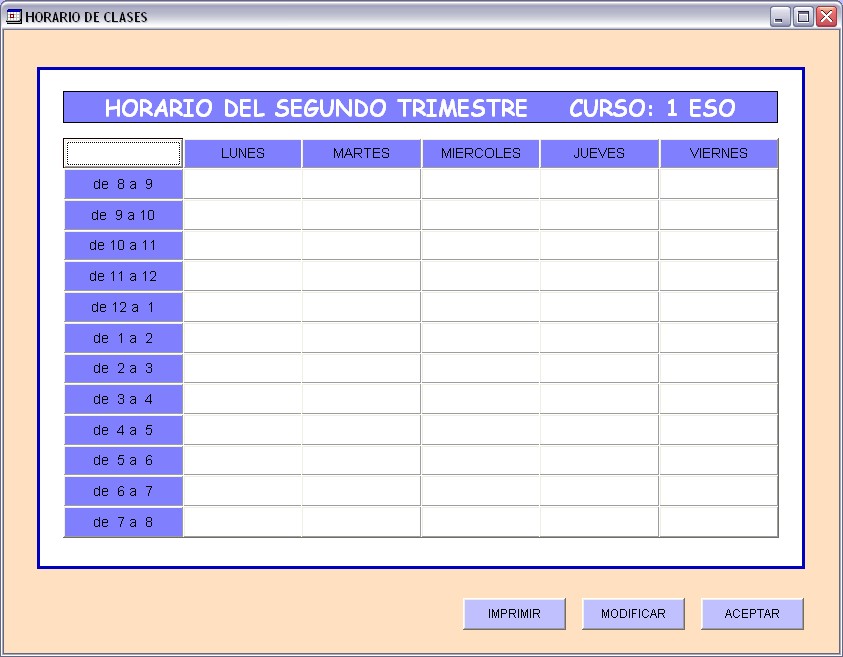This screenshot has width=843, height=657.
Task: Click the LUNES cell for 8 a 9
Action: click(x=242, y=184)
